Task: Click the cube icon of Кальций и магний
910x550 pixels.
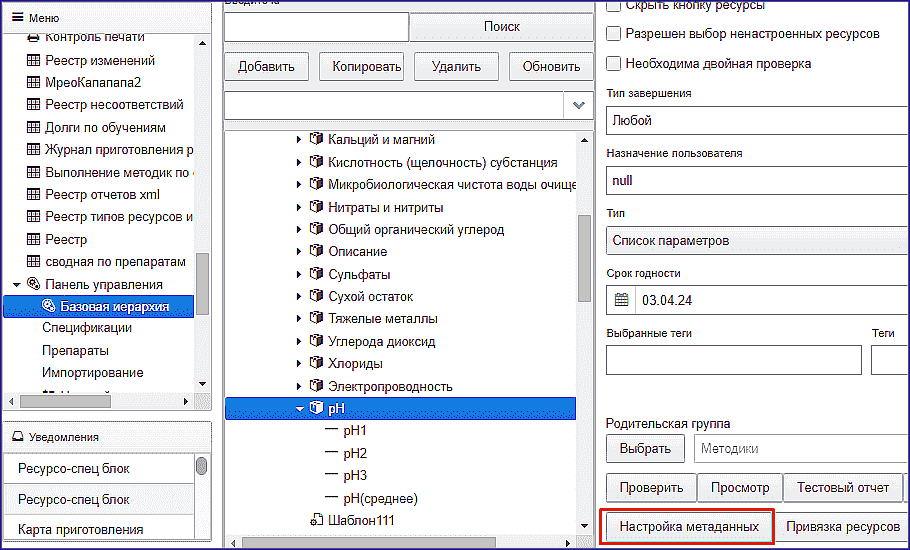Action: click(x=316, y=139)
